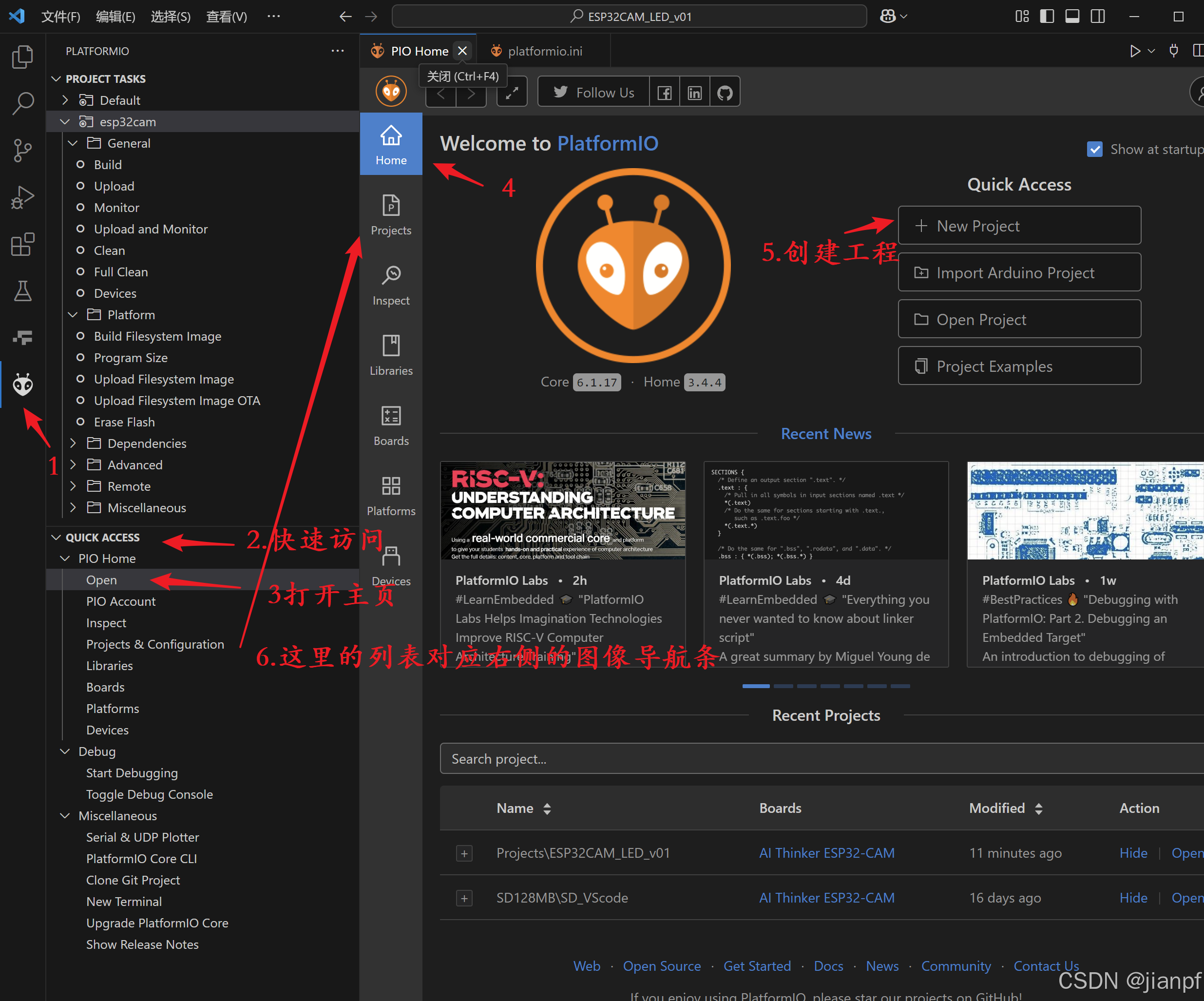1204x1001 pixels.
Task: Click the VS Code go forward arrow
Action: pyautogui.click(x=371, y=17)
